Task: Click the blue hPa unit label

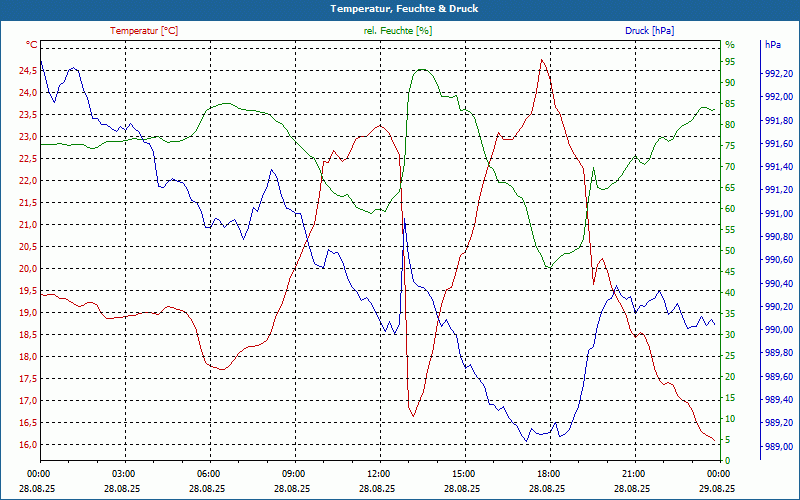Action: pyautogui.click(x=773, y=45)
